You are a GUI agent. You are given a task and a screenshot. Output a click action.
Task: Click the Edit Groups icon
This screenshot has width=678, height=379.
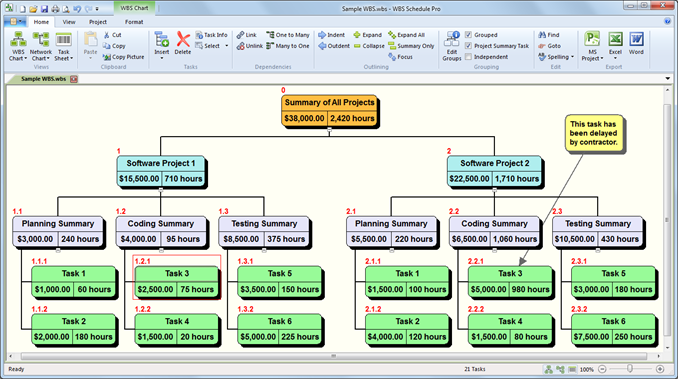(452, 39)
